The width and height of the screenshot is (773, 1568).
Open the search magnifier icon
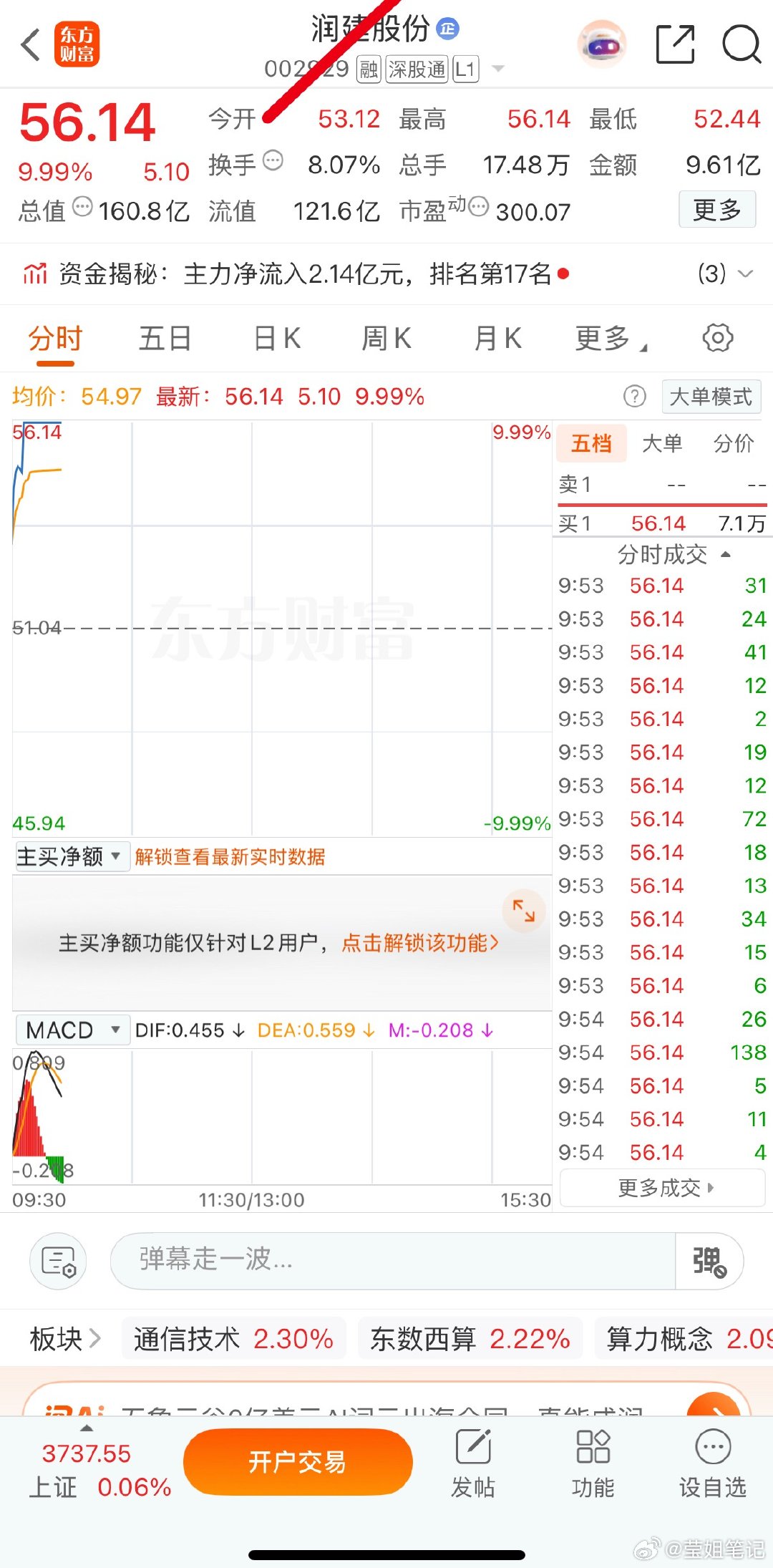tap(741, 44)
